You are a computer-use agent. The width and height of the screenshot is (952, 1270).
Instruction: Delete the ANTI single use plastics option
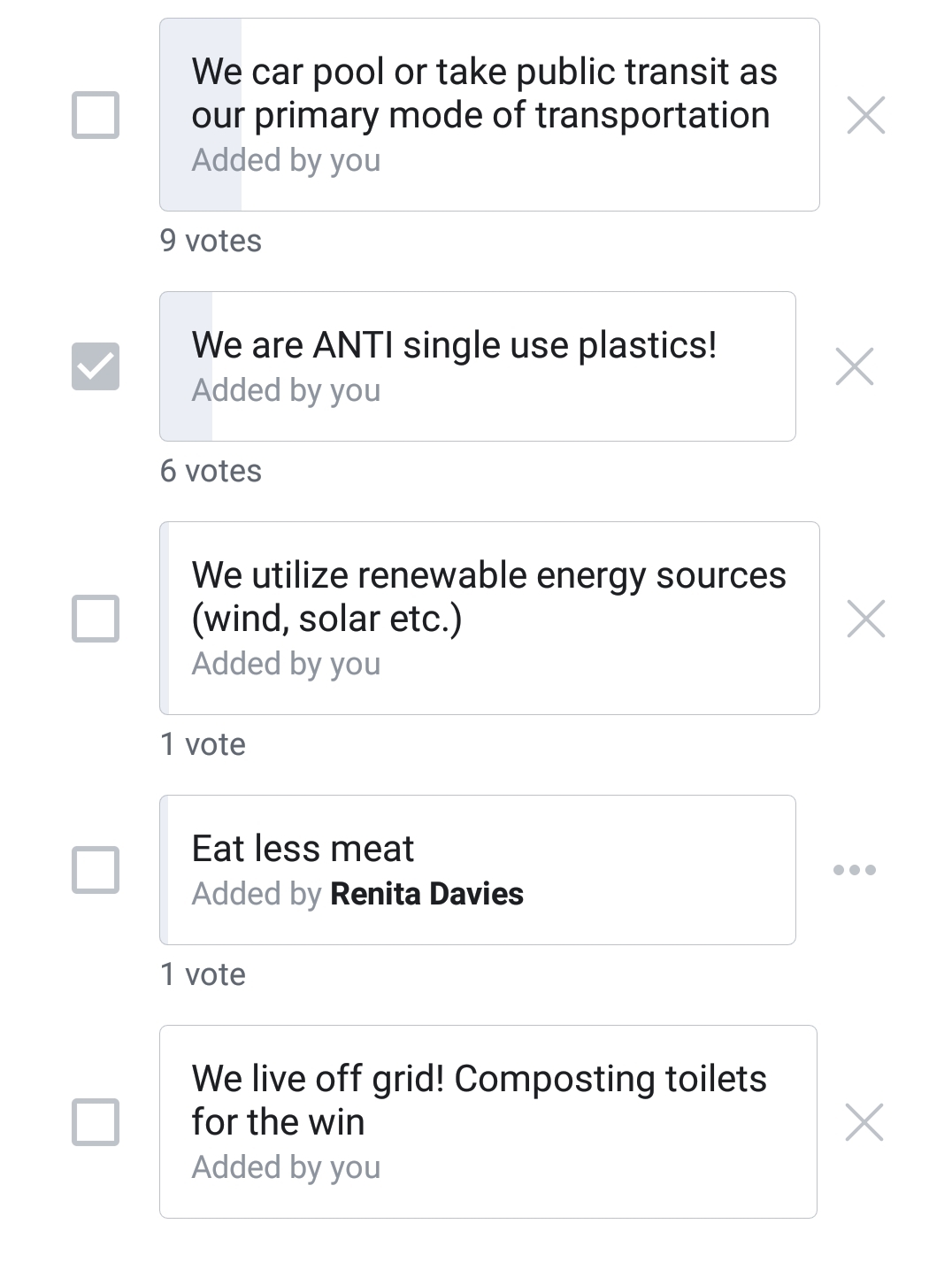click(854, 366)
